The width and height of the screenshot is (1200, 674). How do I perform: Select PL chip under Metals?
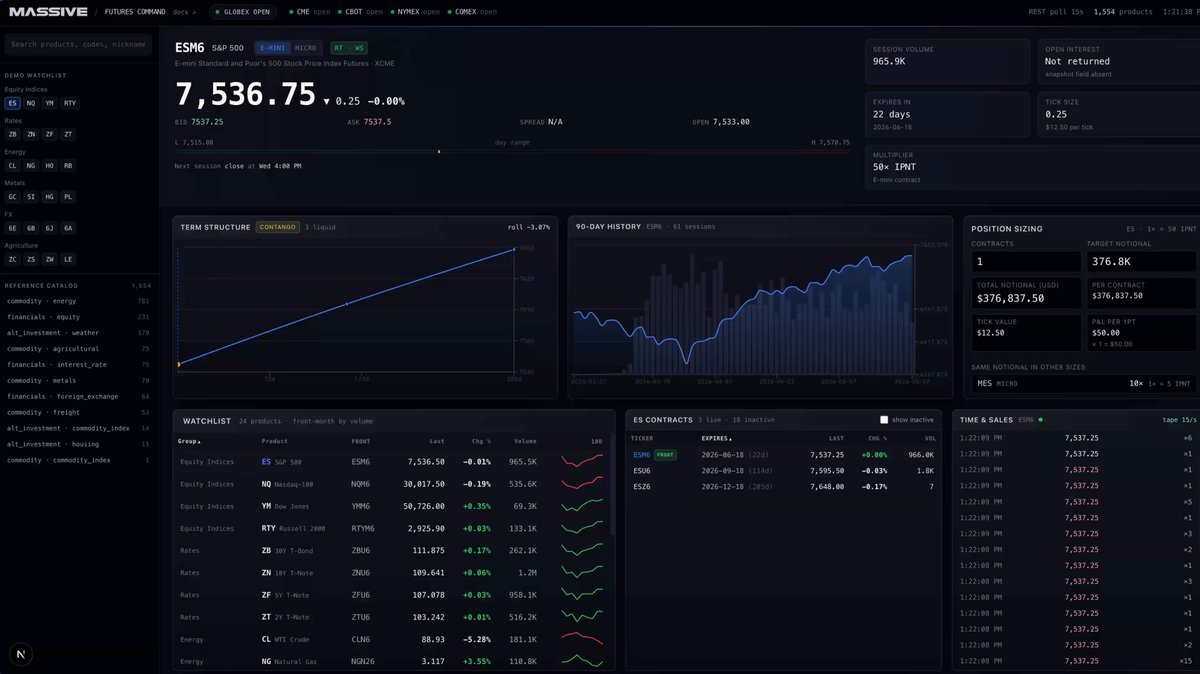click(68, 197)
